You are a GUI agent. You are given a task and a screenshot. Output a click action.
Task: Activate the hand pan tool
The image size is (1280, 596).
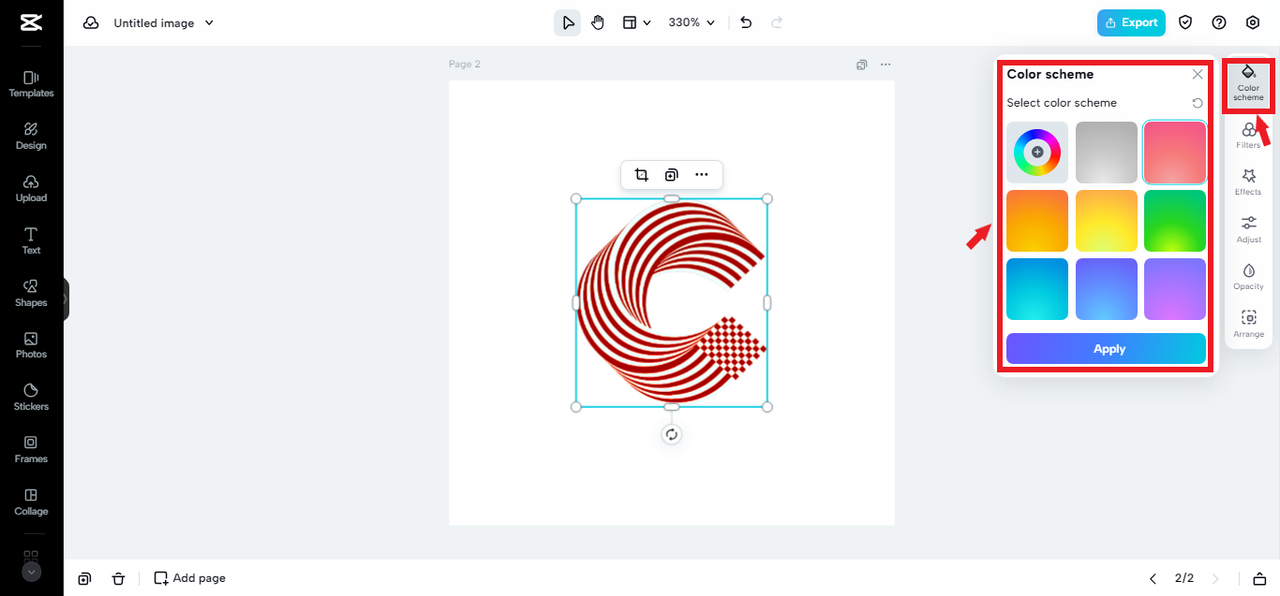click(x=598, y=22)
